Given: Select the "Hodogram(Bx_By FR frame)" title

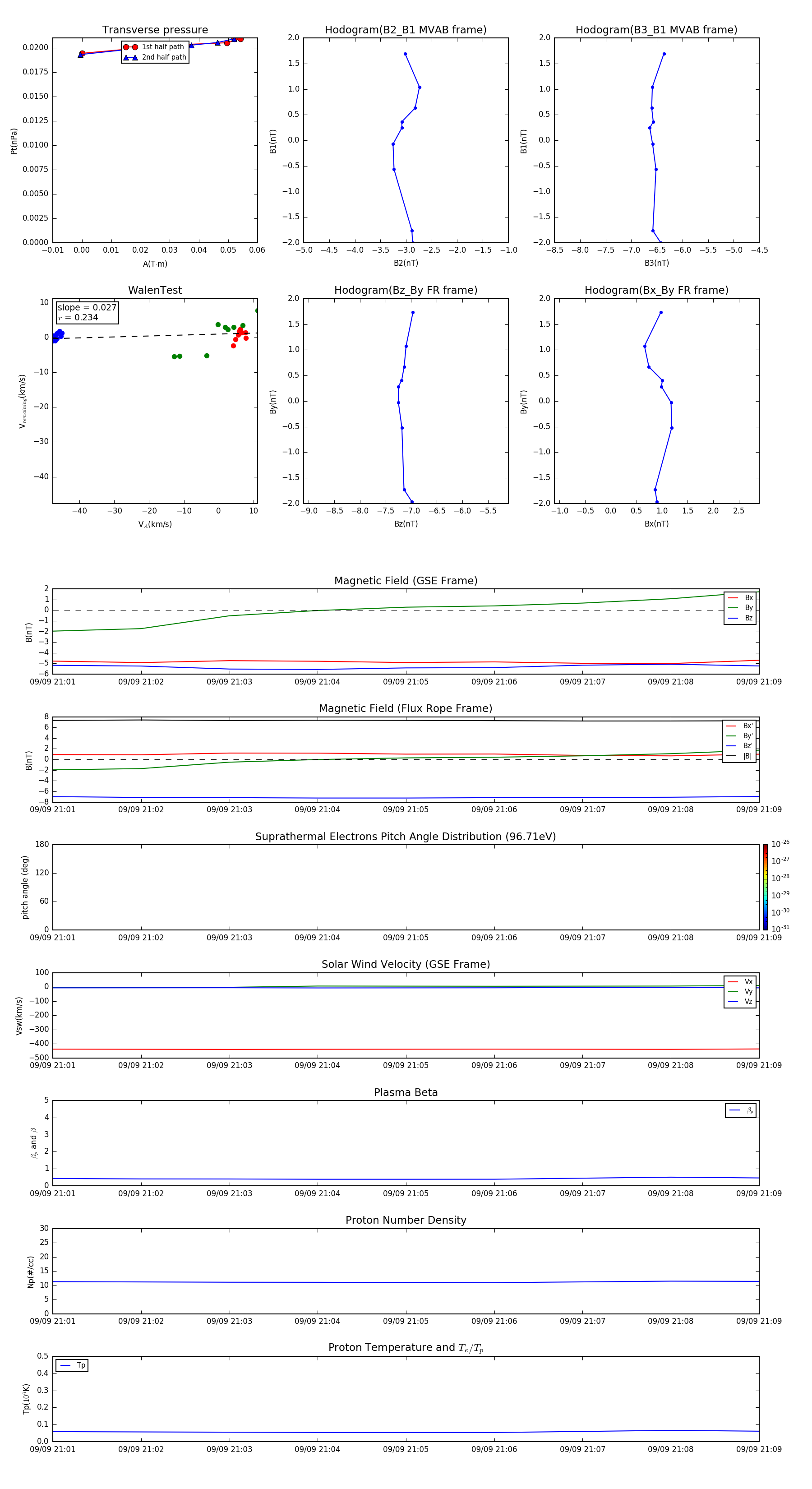Looking at the screenshot, I should click(656, 290).
